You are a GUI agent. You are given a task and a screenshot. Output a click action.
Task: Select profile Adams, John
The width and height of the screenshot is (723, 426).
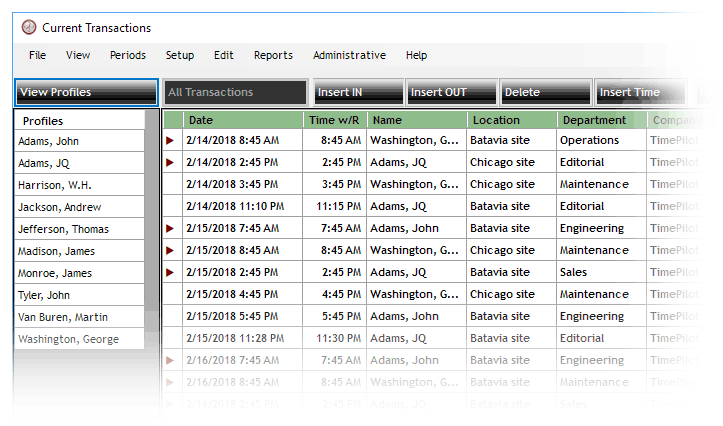point(79,141)
